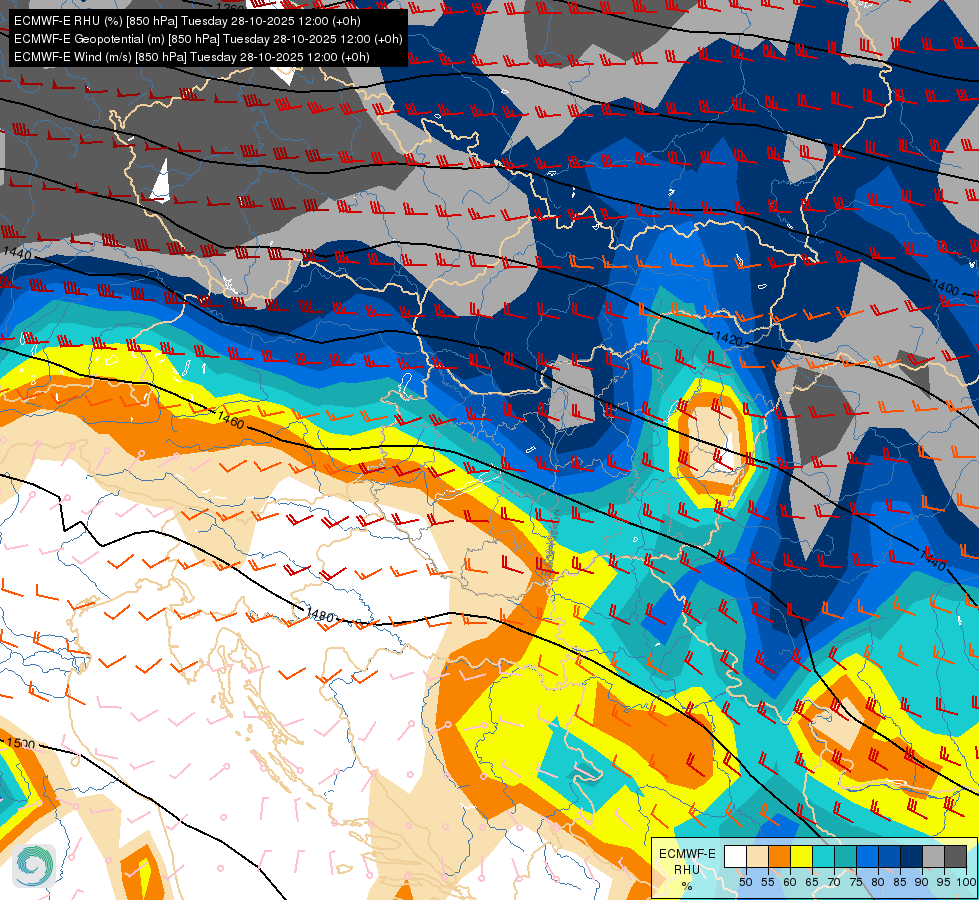Click the '%' unit label in legend

[687, 886]
